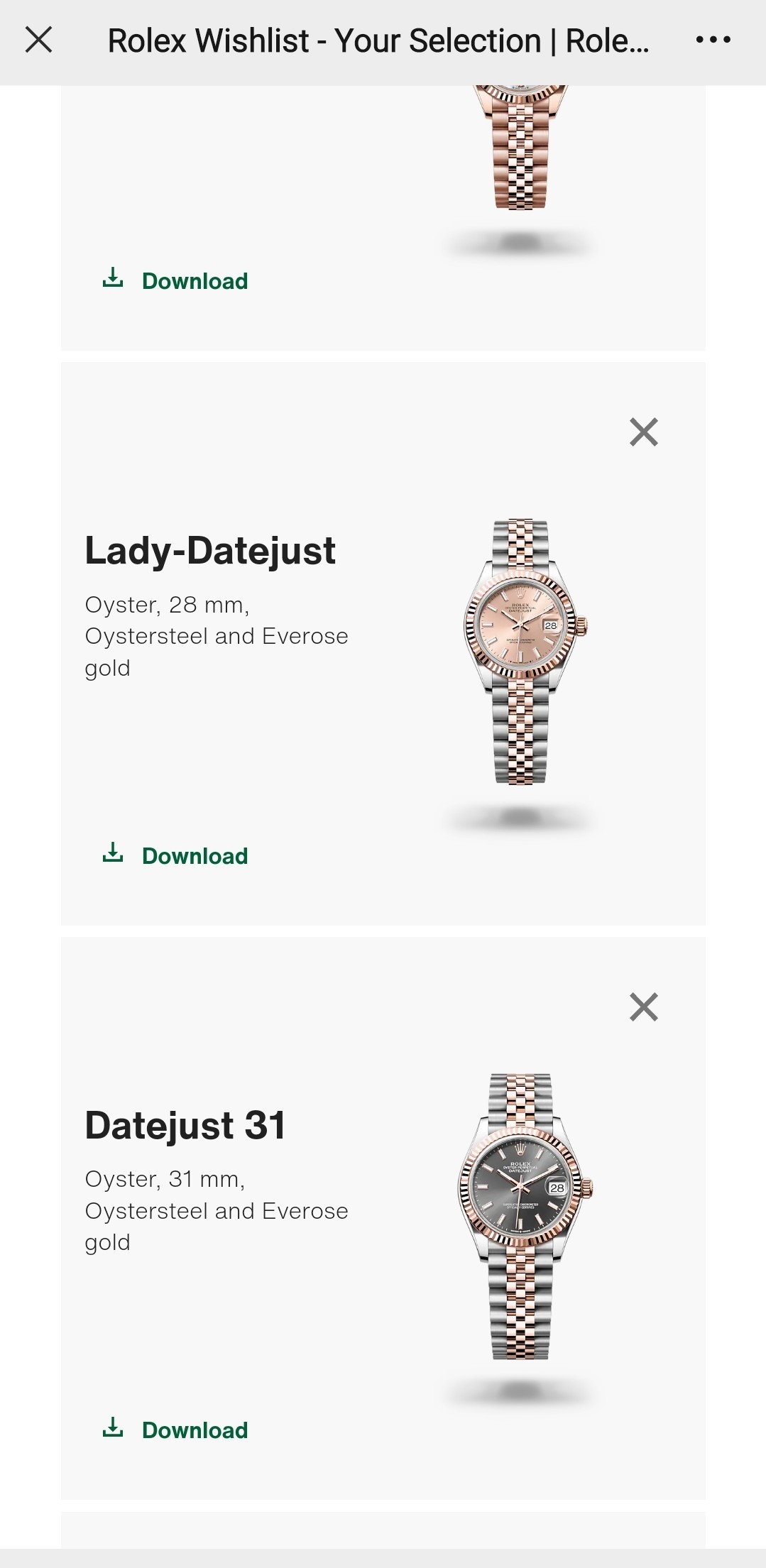Tap the partially visible card at bottom

pyautogui.click(x=383, y=1530)
